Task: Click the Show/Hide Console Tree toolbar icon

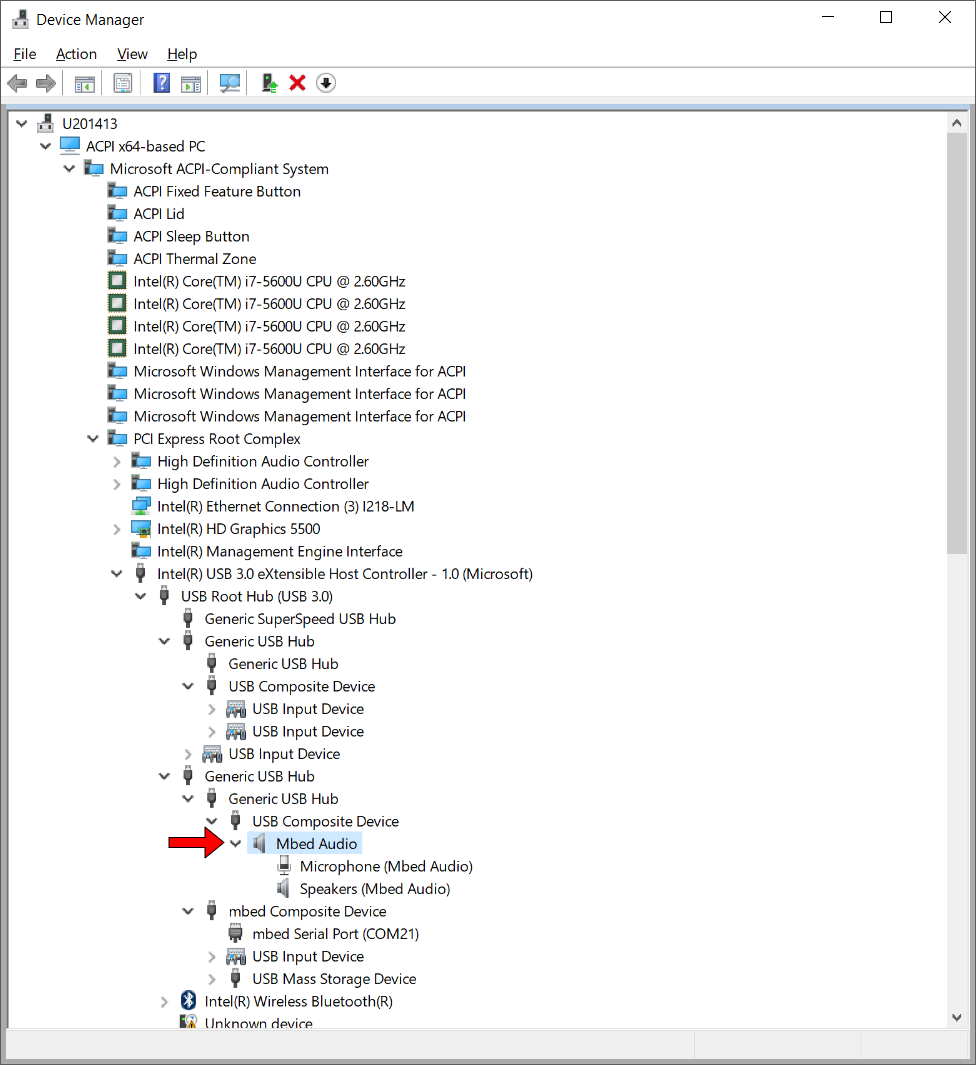Action: pyautogui.click(x=84, y=82)
